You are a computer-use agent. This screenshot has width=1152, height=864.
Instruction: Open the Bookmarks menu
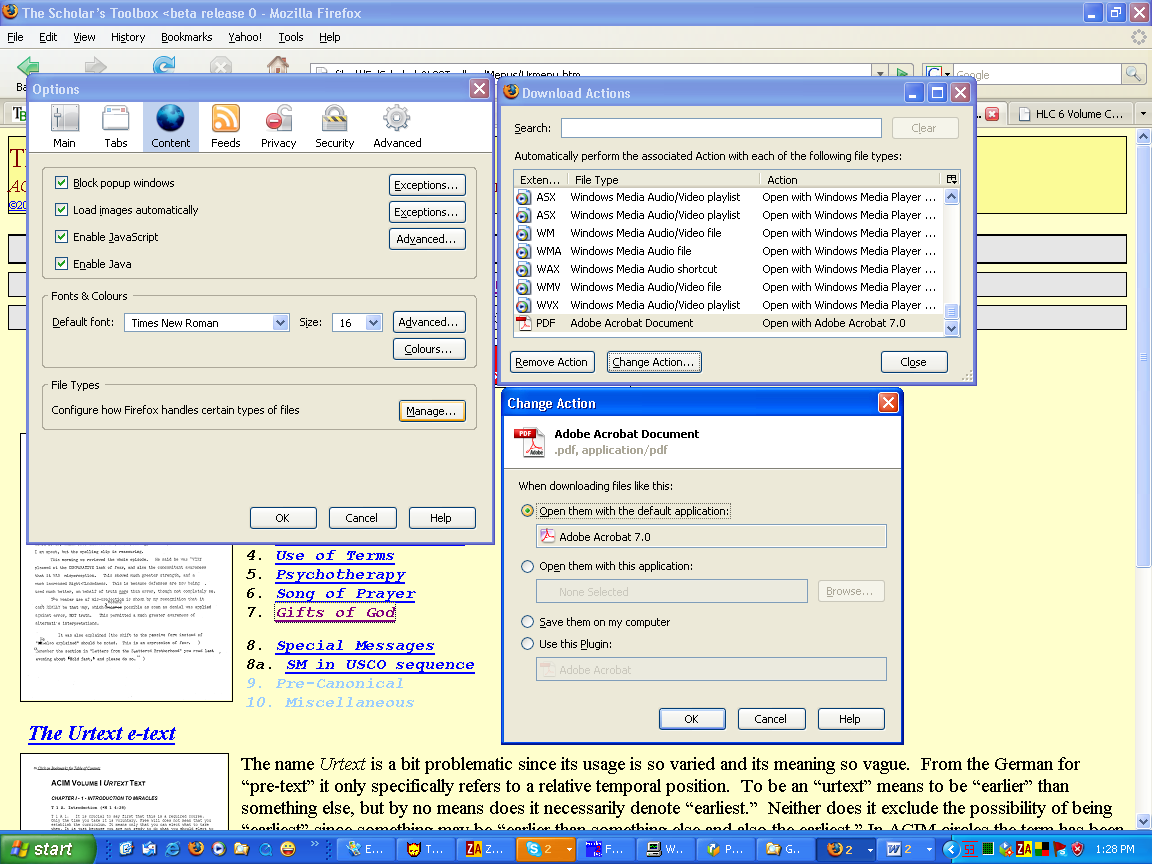pyautogui.click(x=186, y=37)
